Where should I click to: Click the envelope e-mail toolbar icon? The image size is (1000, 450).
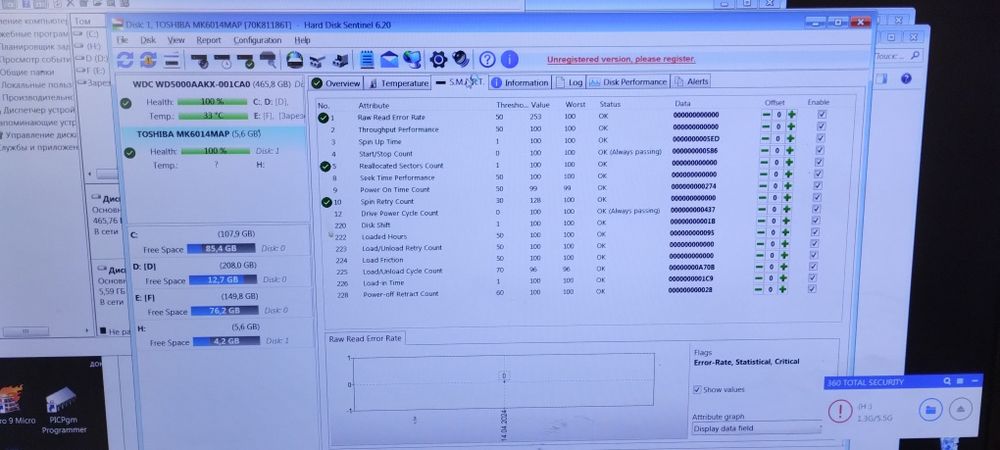coord(389,61)
